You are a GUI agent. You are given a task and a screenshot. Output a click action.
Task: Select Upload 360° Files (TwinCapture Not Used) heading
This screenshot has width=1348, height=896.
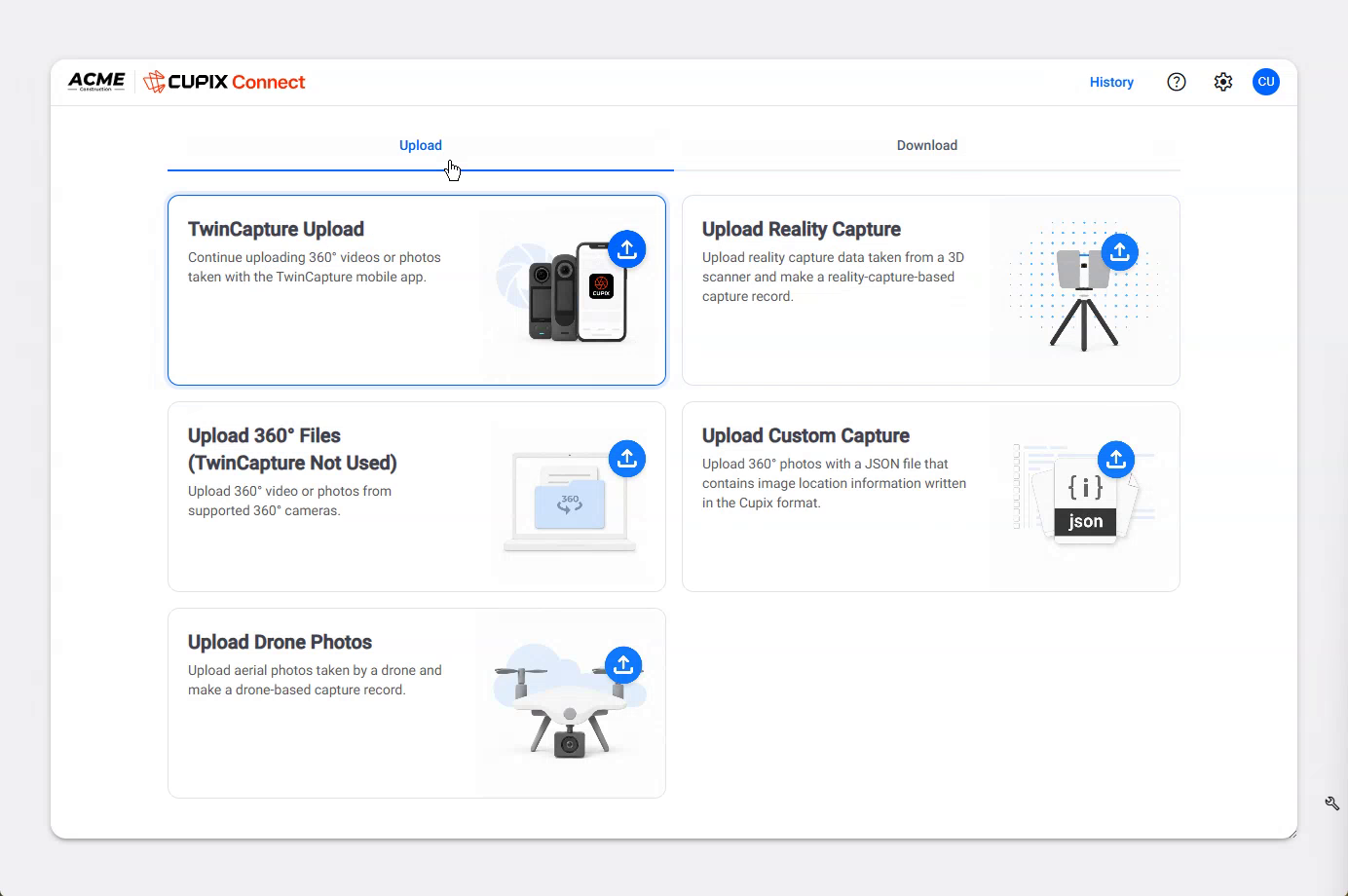pyautogui.click(x=292, y=449)
